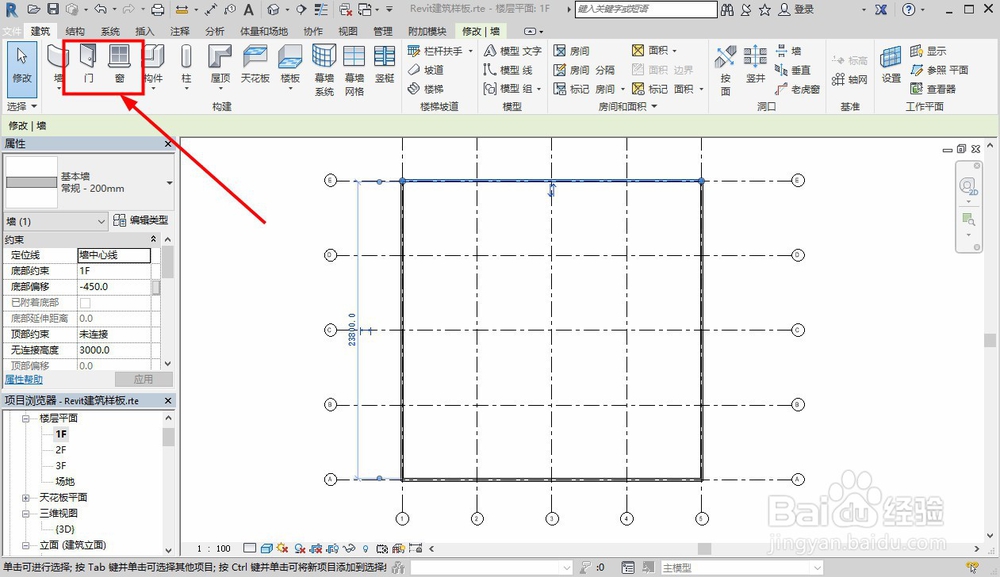
Task: Switch to the 结构 ribbon tab
Action: tap(75, 31)
